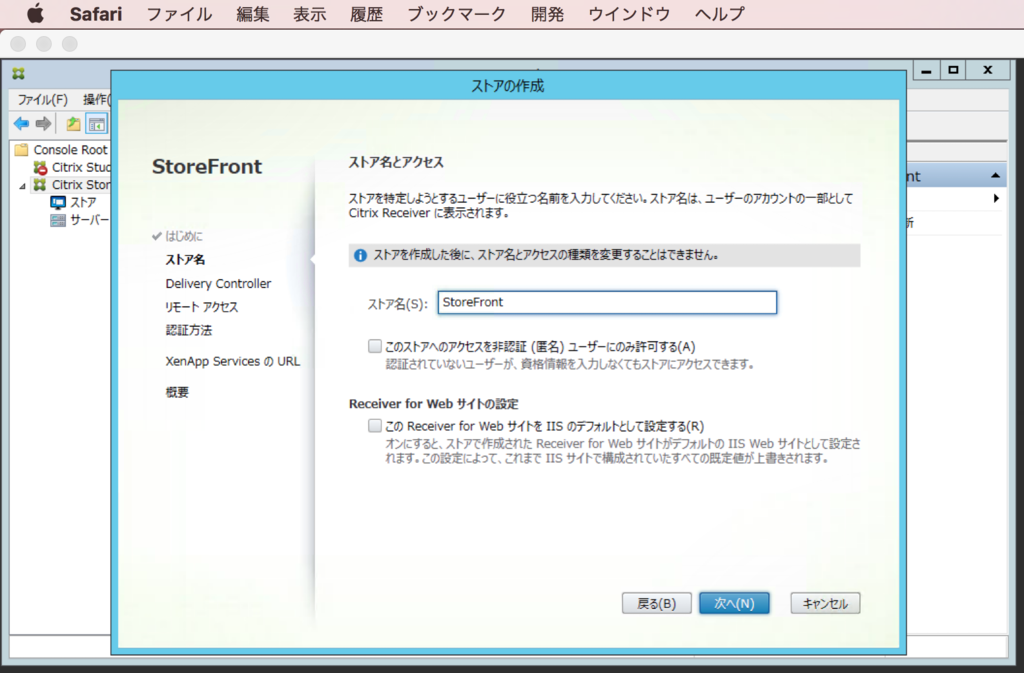Click the up-one-level folder toolbar icon
The image size is (1024, 673).
tap(73, 123)
